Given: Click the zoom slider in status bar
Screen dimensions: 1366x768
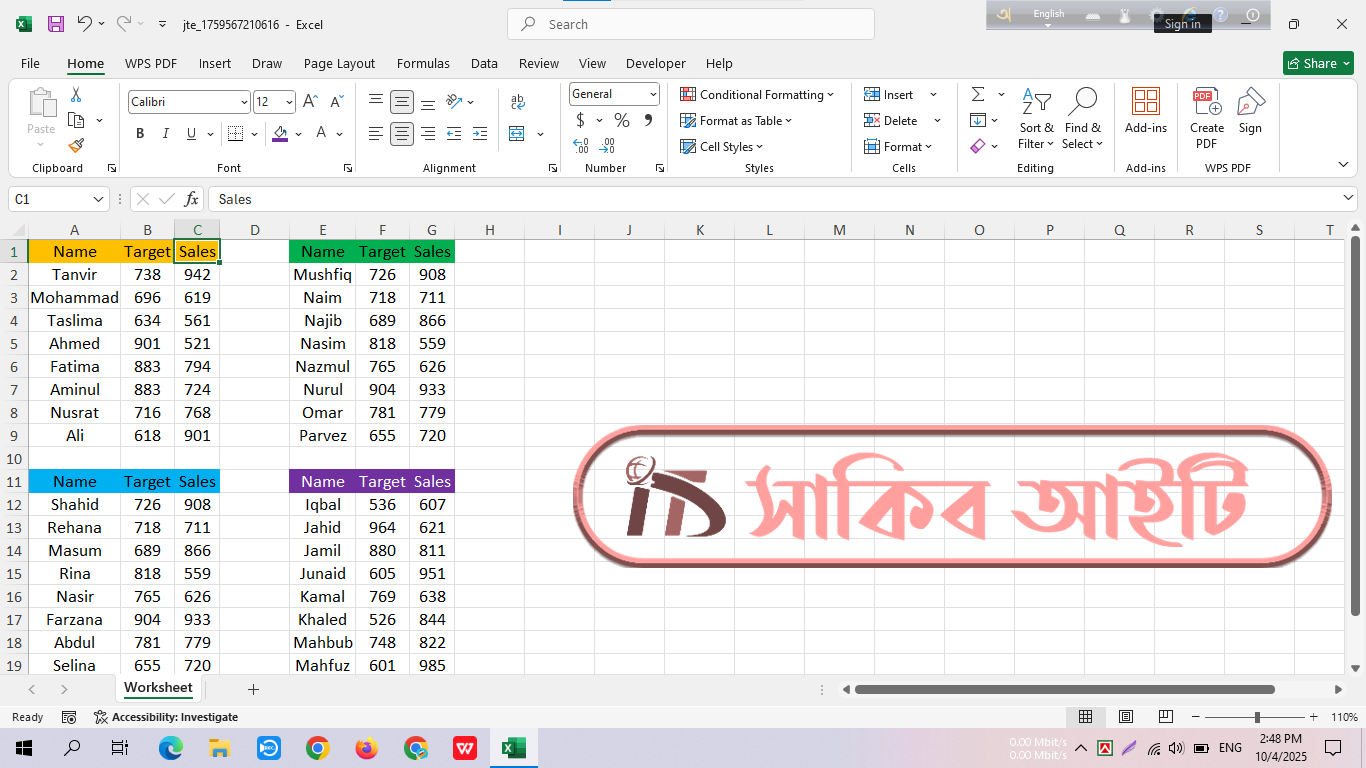Looking at the screenshot, I should tap(1257, 717).
